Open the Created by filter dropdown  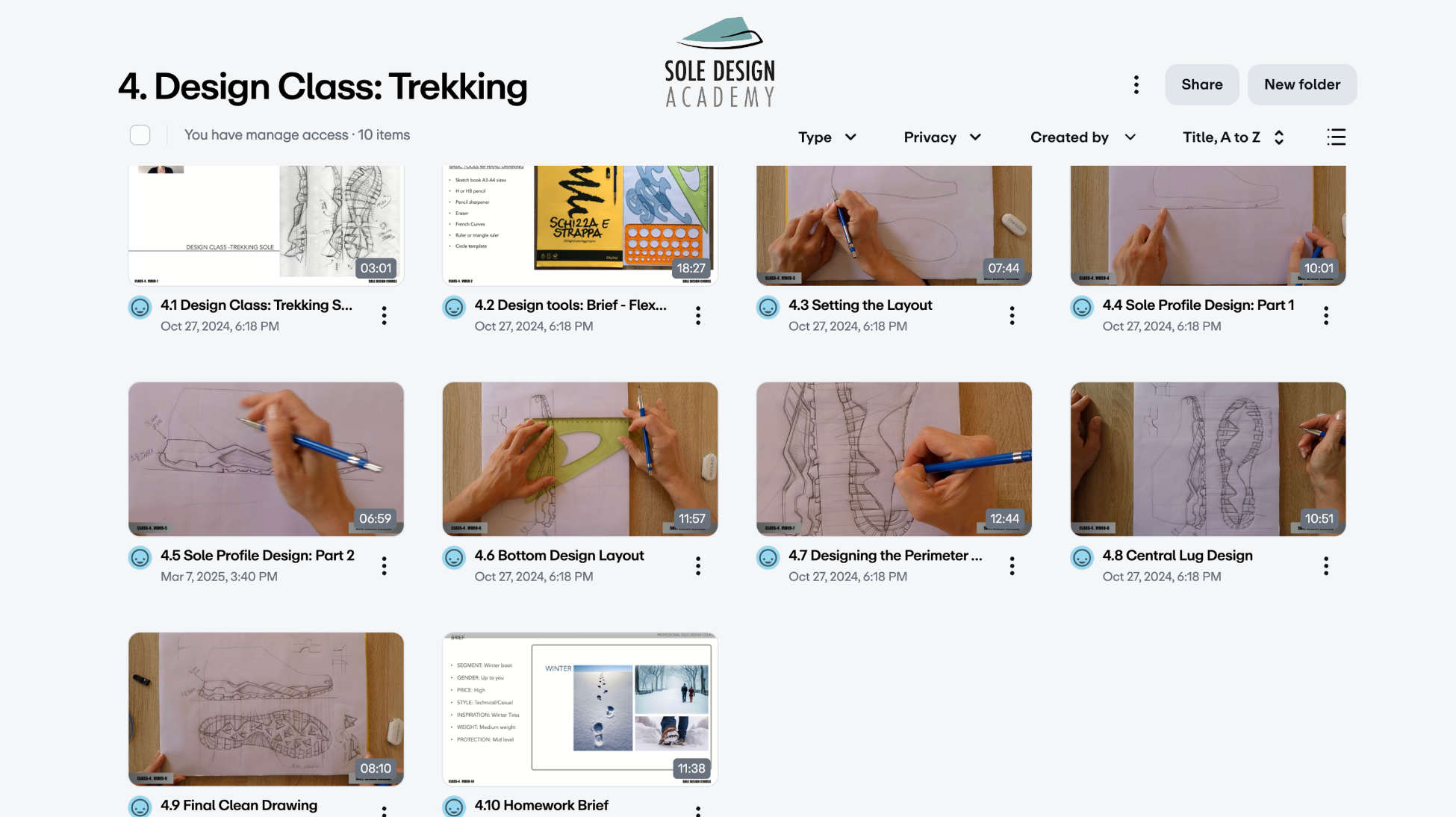pos(1083,137)
